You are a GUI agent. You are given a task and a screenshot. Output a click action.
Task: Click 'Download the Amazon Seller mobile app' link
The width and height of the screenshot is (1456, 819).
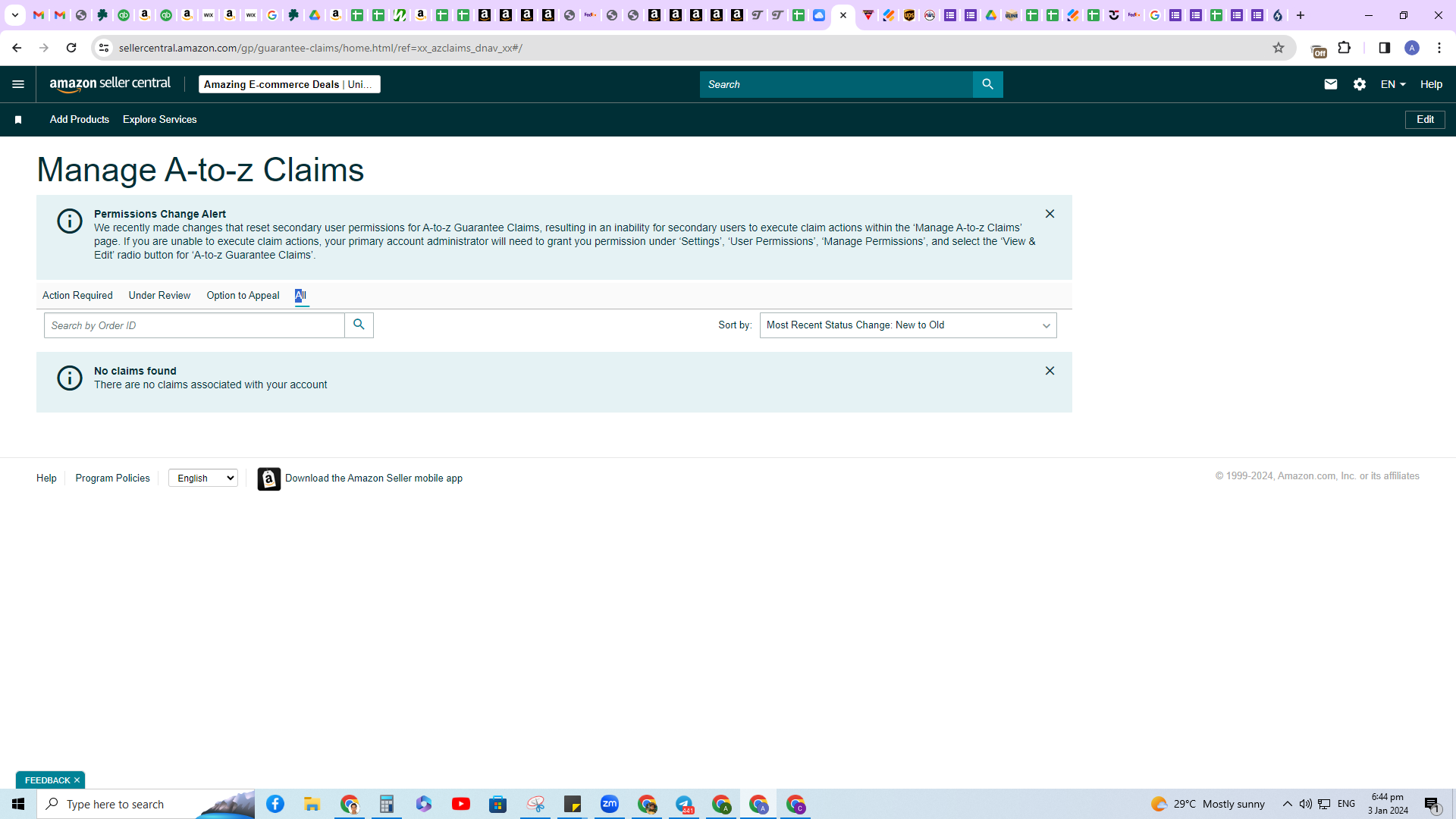click(374, 479)
